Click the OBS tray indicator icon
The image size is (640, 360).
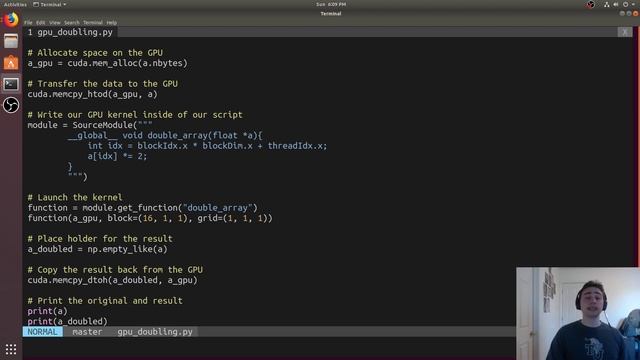pyautogui.click(x=590, y=4)
